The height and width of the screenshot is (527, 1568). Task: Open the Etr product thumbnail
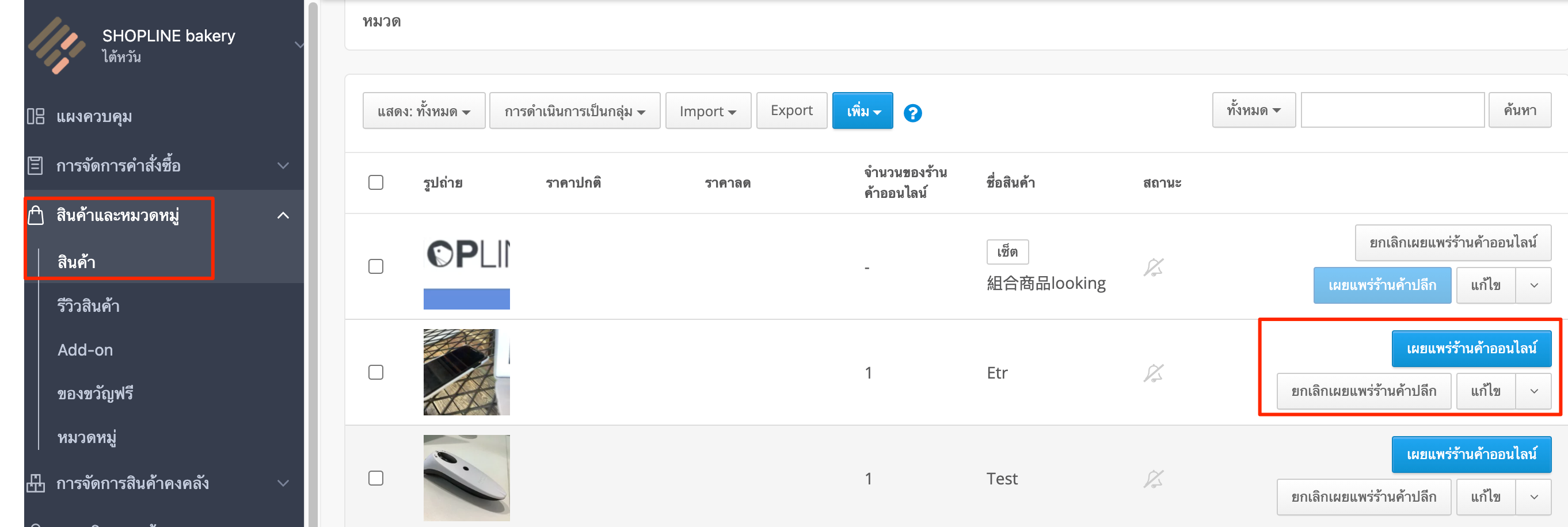tap(467, 372)
